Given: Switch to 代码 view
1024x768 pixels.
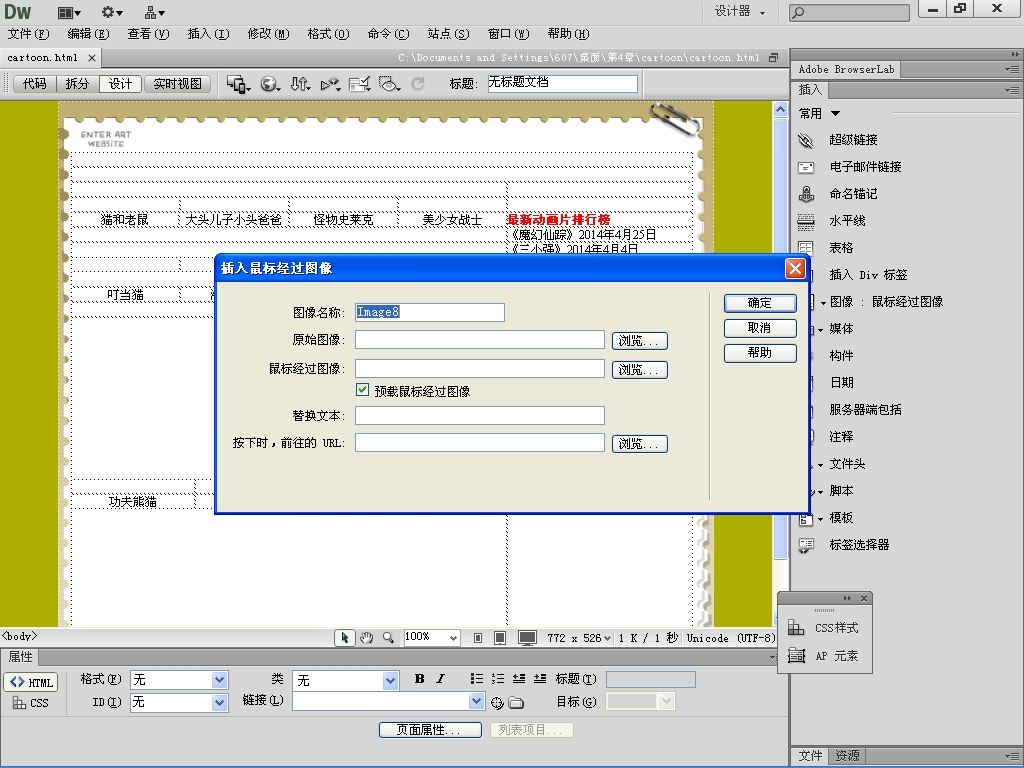Looking at the screenshot, I should [x=35, y=84].
